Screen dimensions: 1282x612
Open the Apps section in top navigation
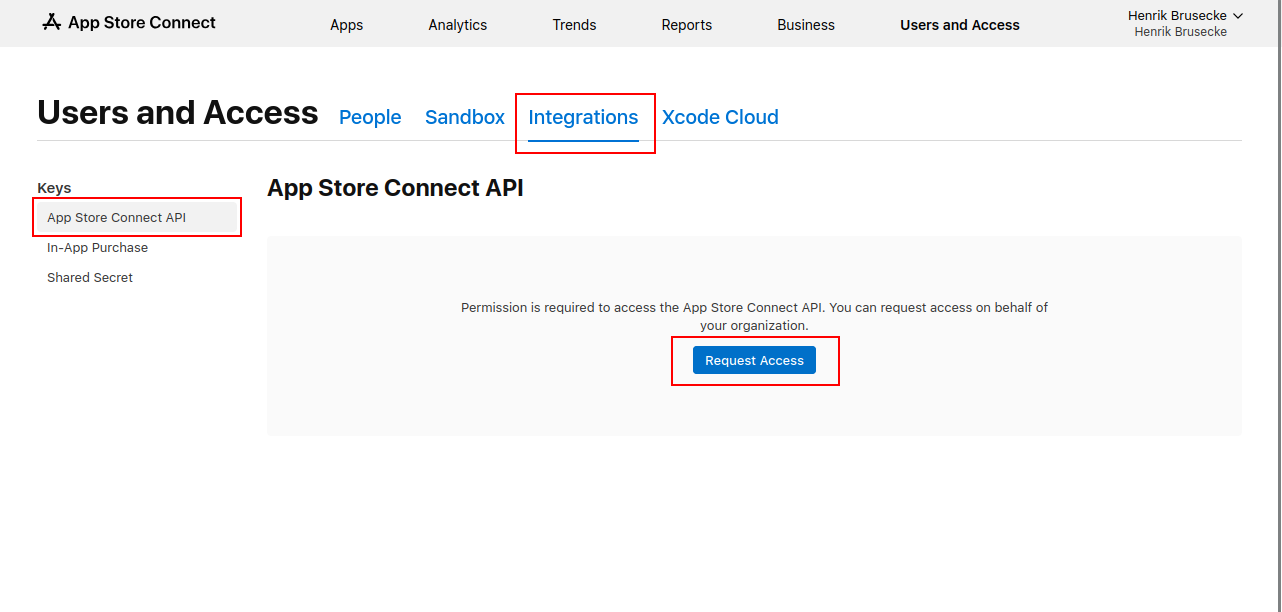[x=347, y=25]
